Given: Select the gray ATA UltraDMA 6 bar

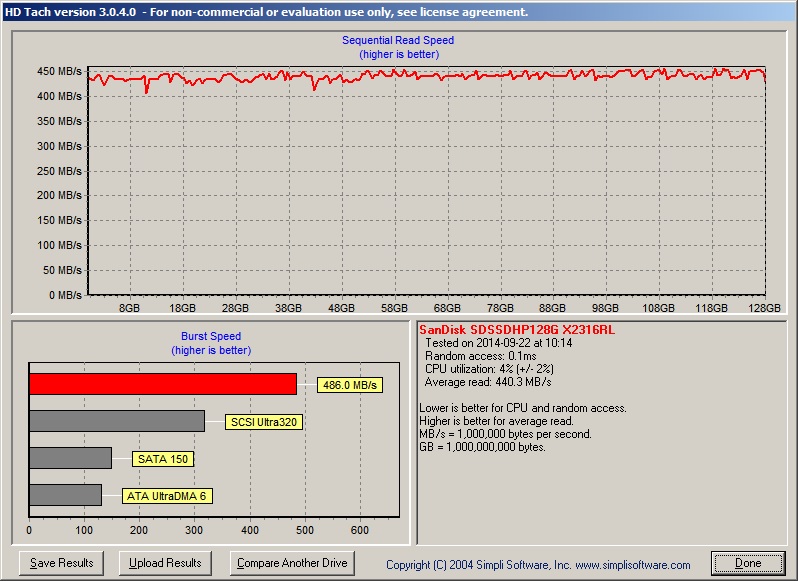Looking at the screenshot, I should pyautogui.click(x=65, y=495).
